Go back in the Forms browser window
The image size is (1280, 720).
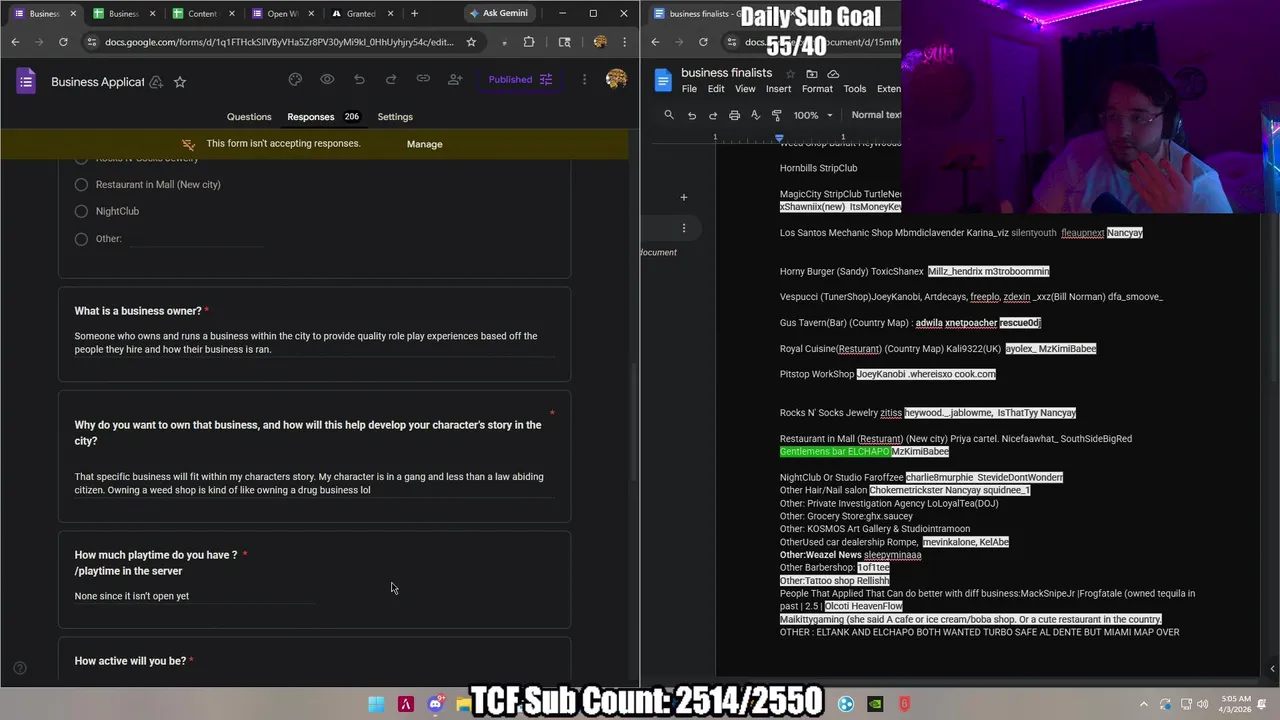(x=15, y=42)
